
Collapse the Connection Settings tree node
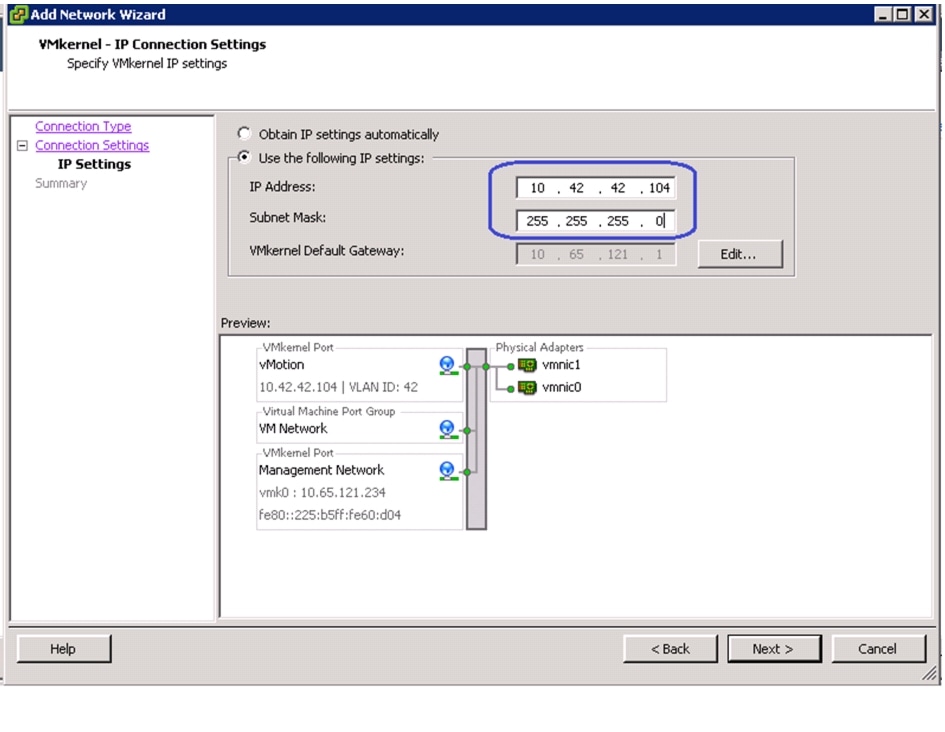(22, 145)
